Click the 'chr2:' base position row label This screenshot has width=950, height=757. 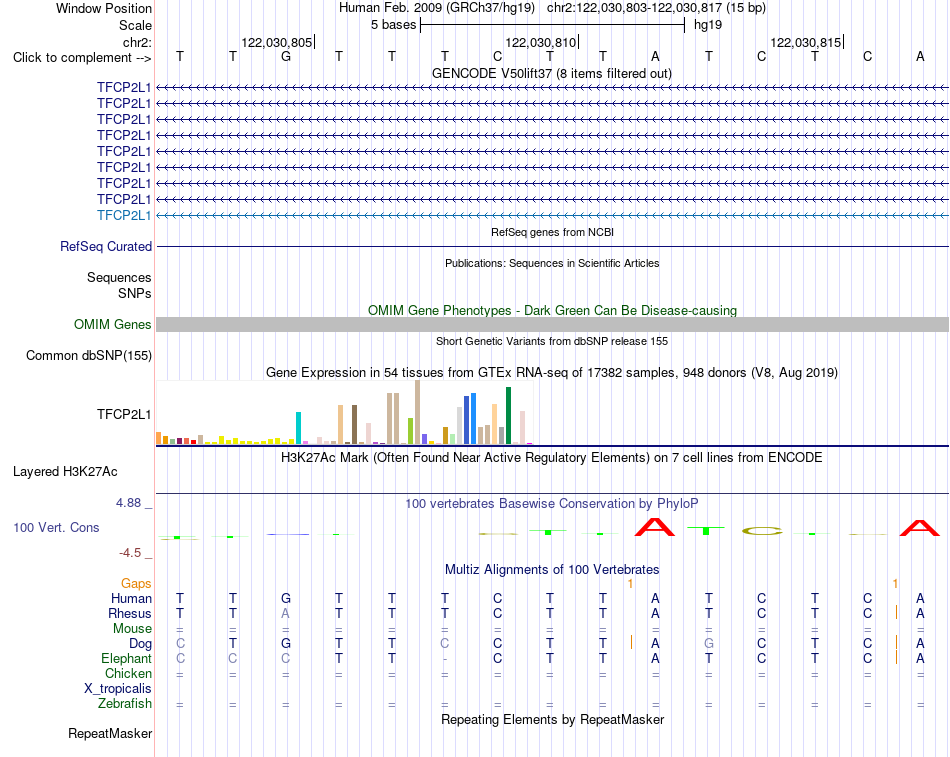137,42
